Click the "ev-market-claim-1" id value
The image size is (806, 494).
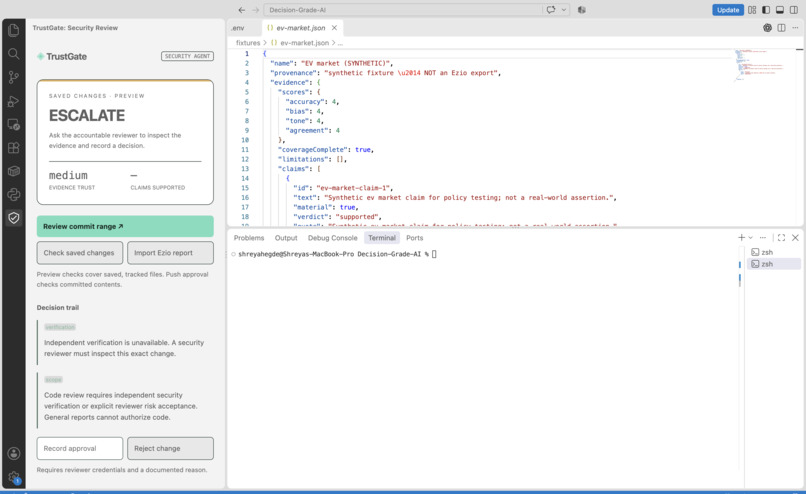click(x=353, y=188)
